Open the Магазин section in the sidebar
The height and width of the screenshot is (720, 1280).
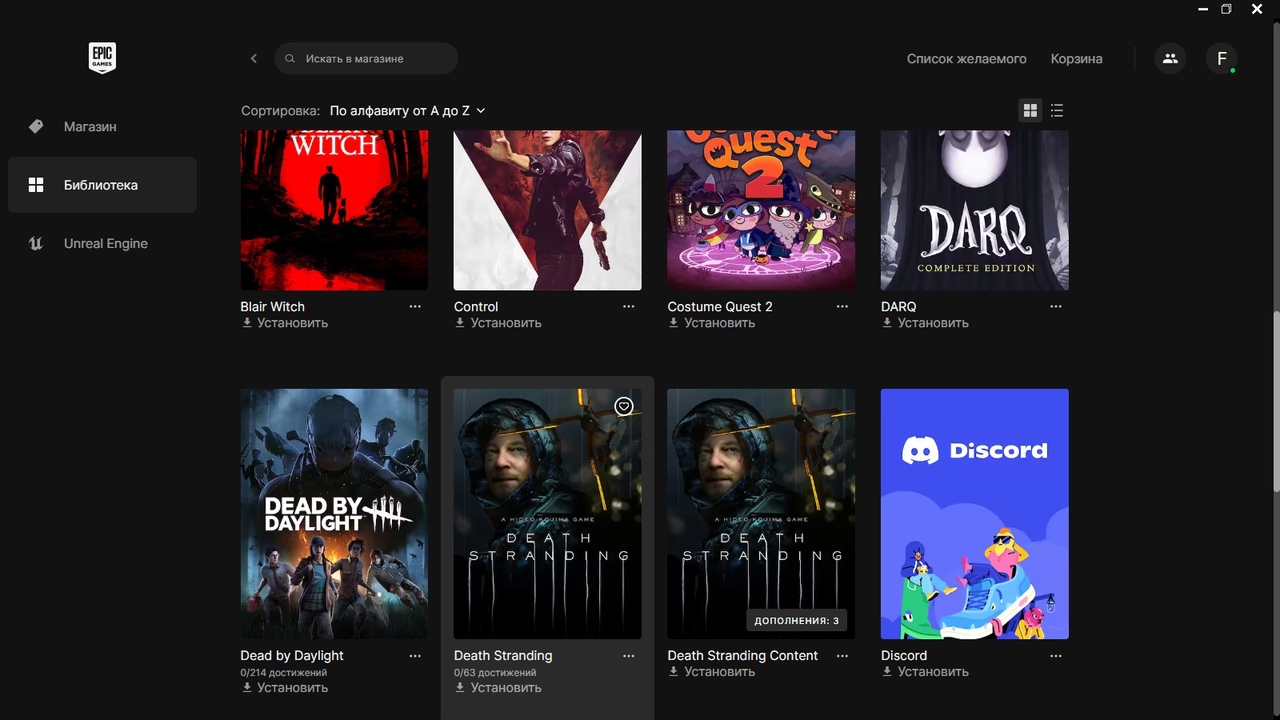[102, 127]
